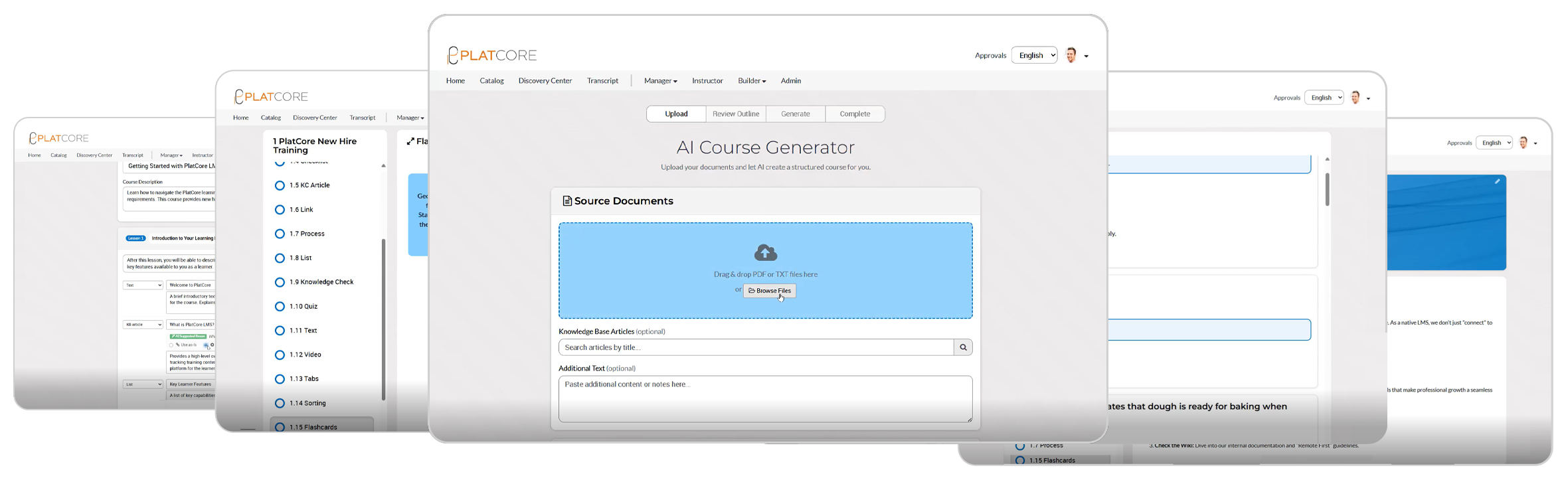1568x484 pixels.
Task: Open Home in the front window nav bar
Action: click(x=456, y=81)
